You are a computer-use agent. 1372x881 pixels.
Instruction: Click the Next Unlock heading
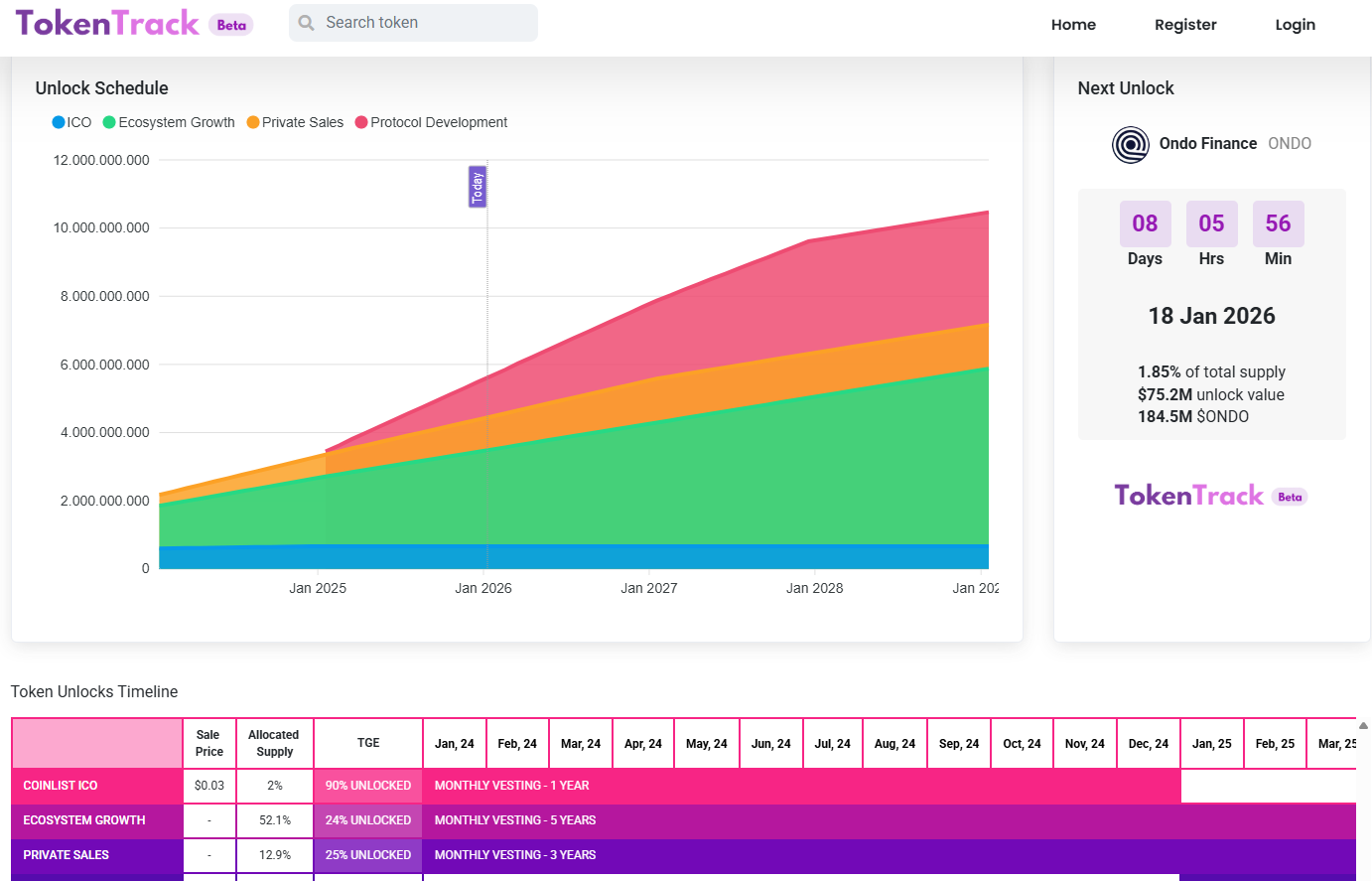pos(1126,88)
